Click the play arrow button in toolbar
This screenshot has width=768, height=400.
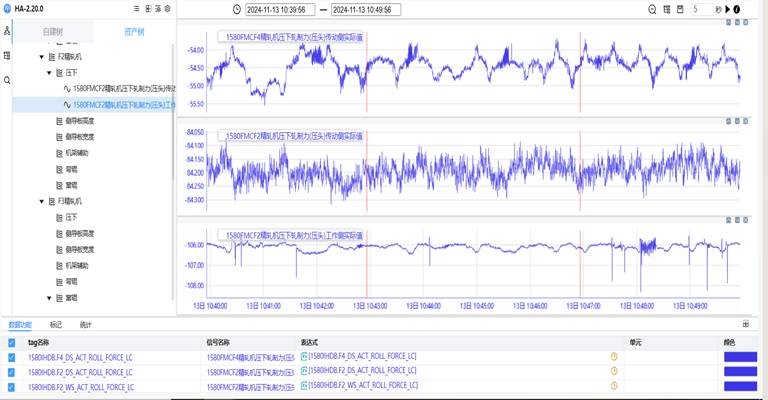click(x=727, y=9)
